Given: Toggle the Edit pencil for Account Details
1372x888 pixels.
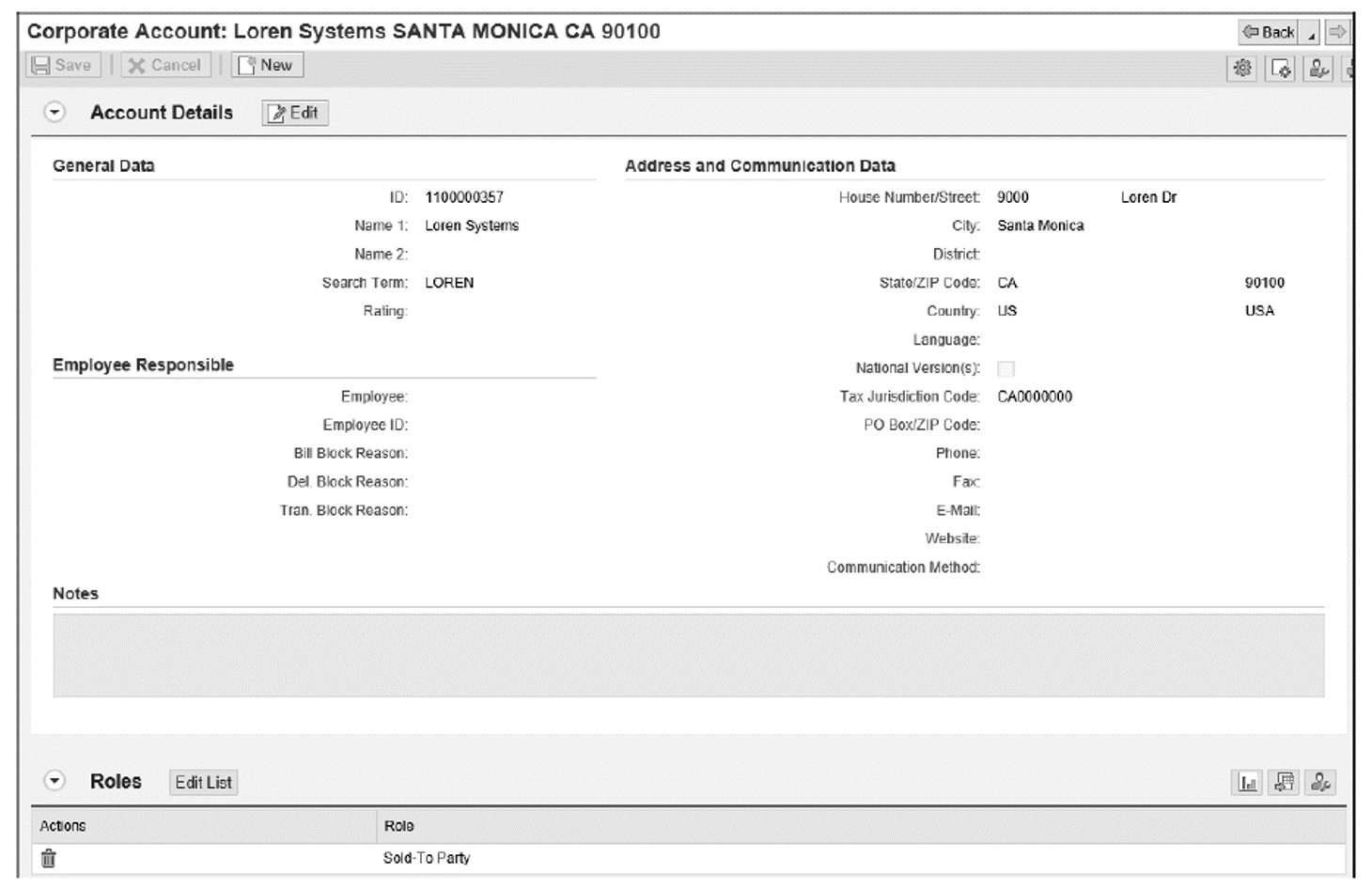Looking at the screenshot, I should (x=294, y=113).
